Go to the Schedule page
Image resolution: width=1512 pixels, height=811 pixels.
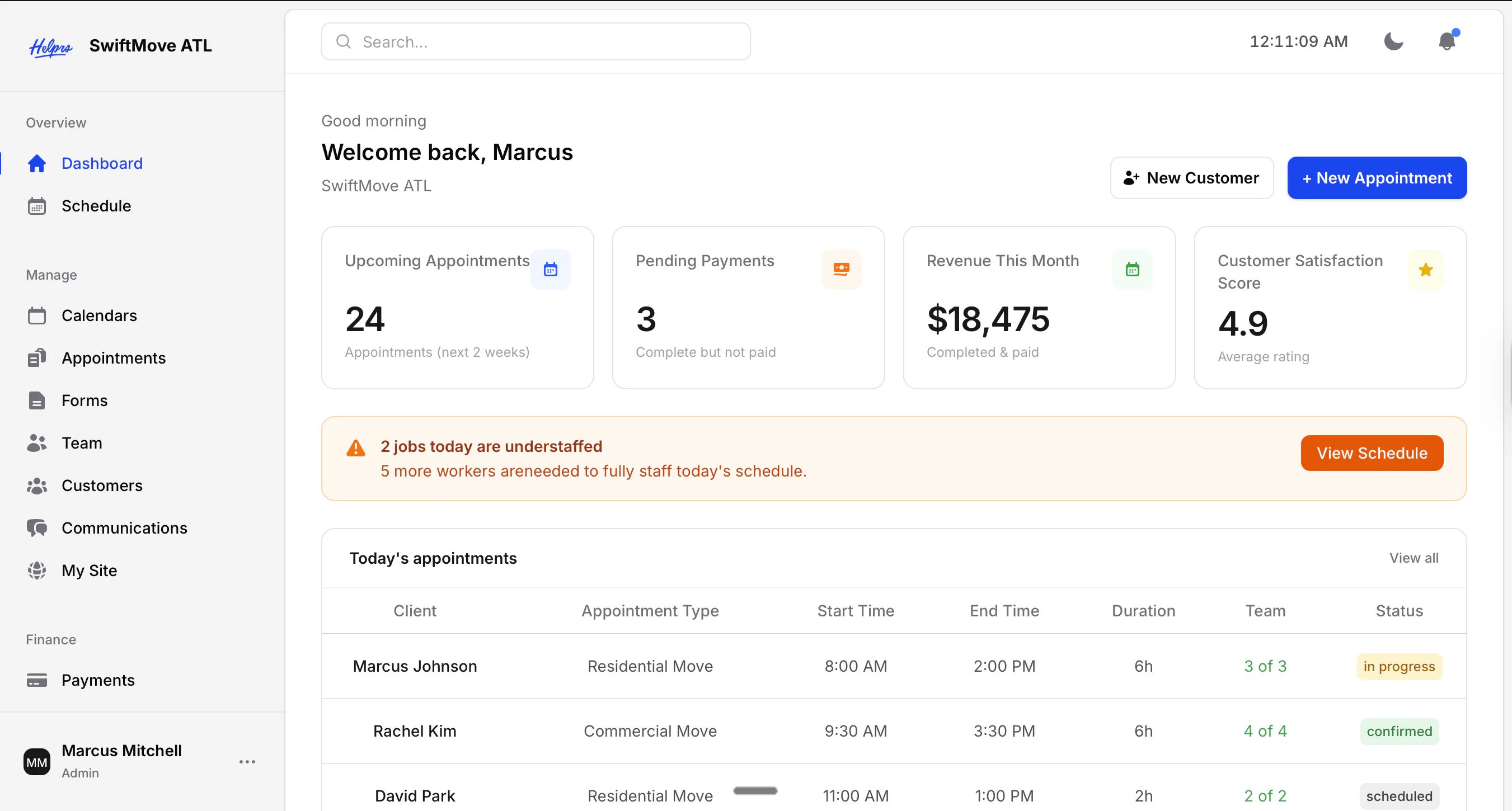pos(96,206)
